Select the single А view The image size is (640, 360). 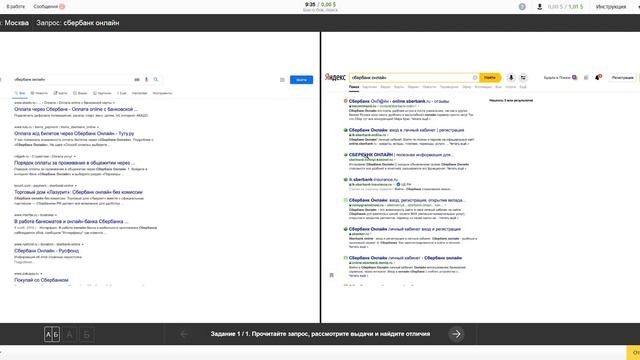pos(69,335)
